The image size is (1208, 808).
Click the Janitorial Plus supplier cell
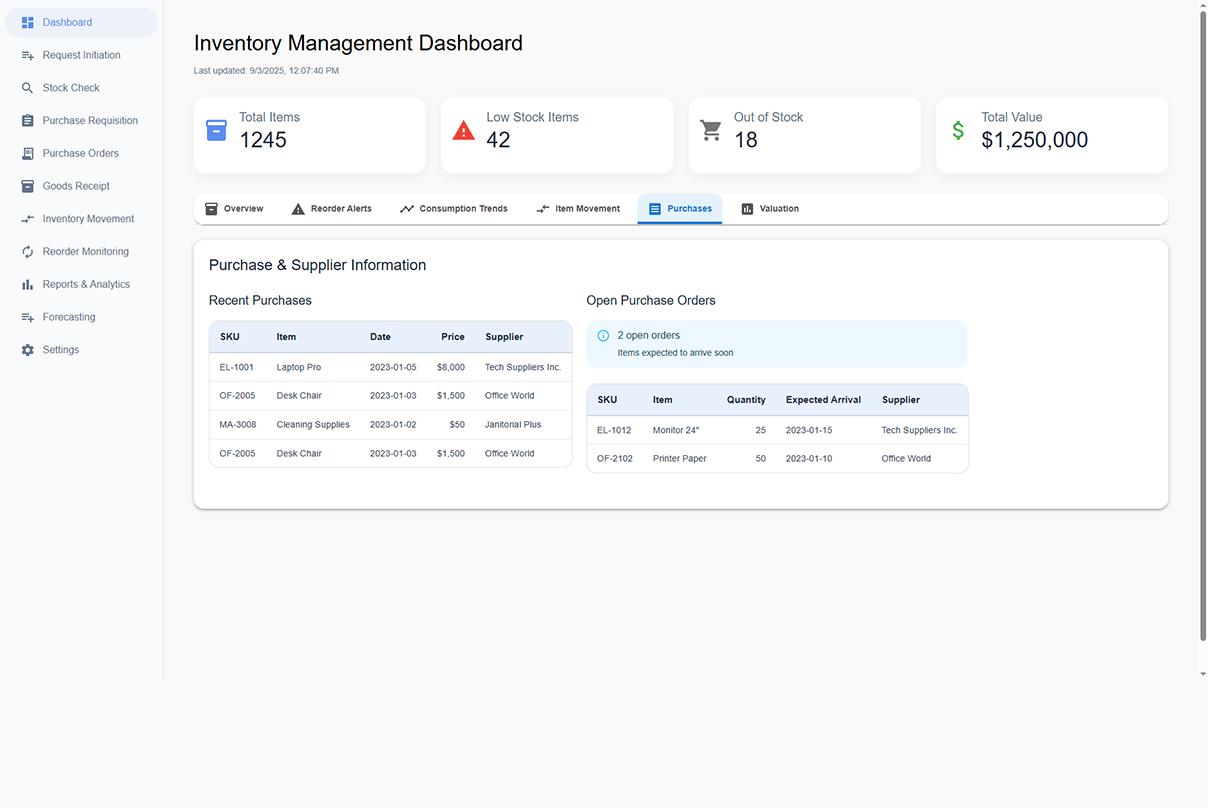coord(513,425)
